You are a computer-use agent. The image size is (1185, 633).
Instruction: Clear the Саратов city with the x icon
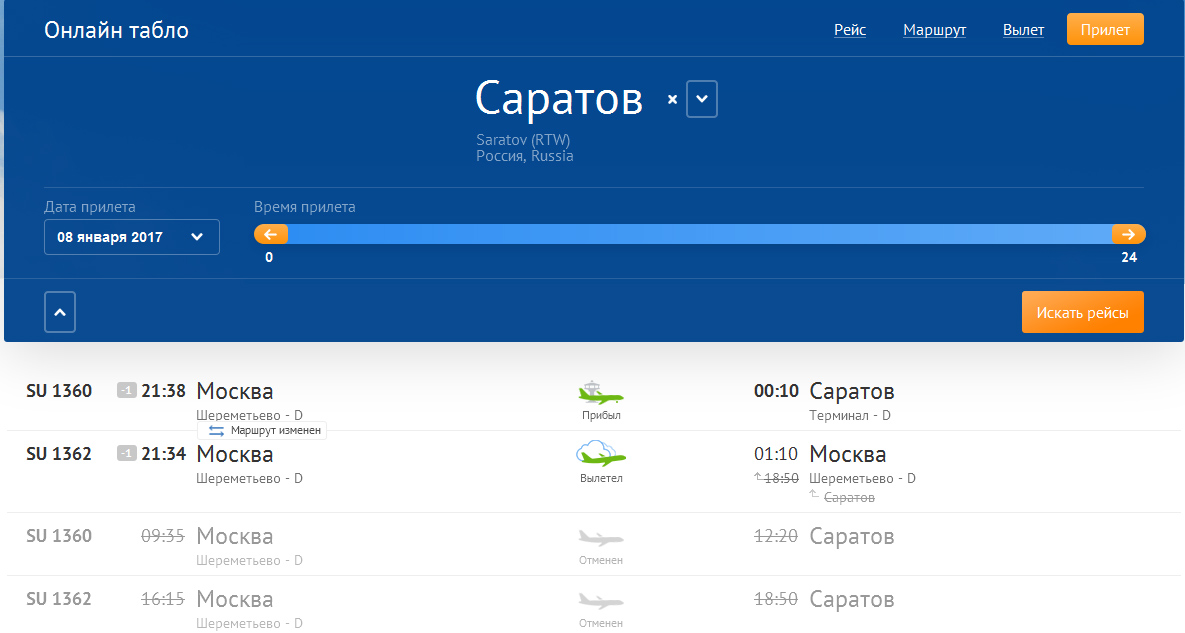[x=672, y=99]
